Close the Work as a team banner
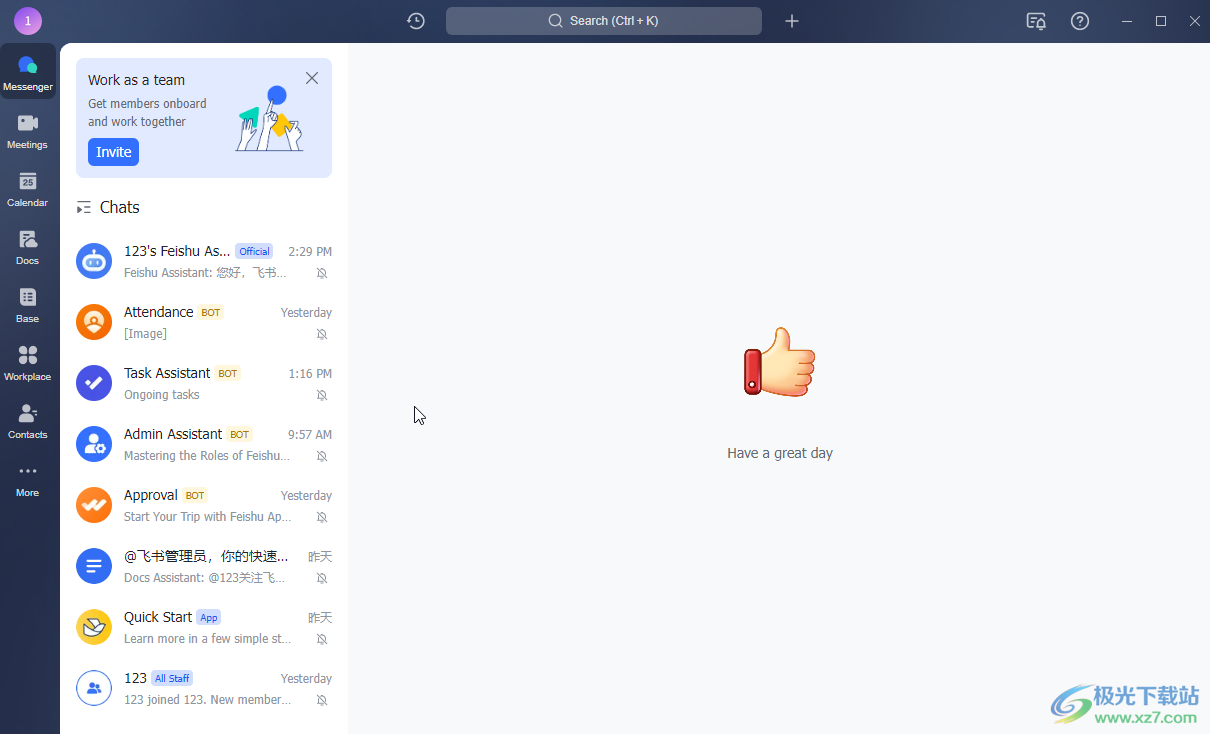 312,78
